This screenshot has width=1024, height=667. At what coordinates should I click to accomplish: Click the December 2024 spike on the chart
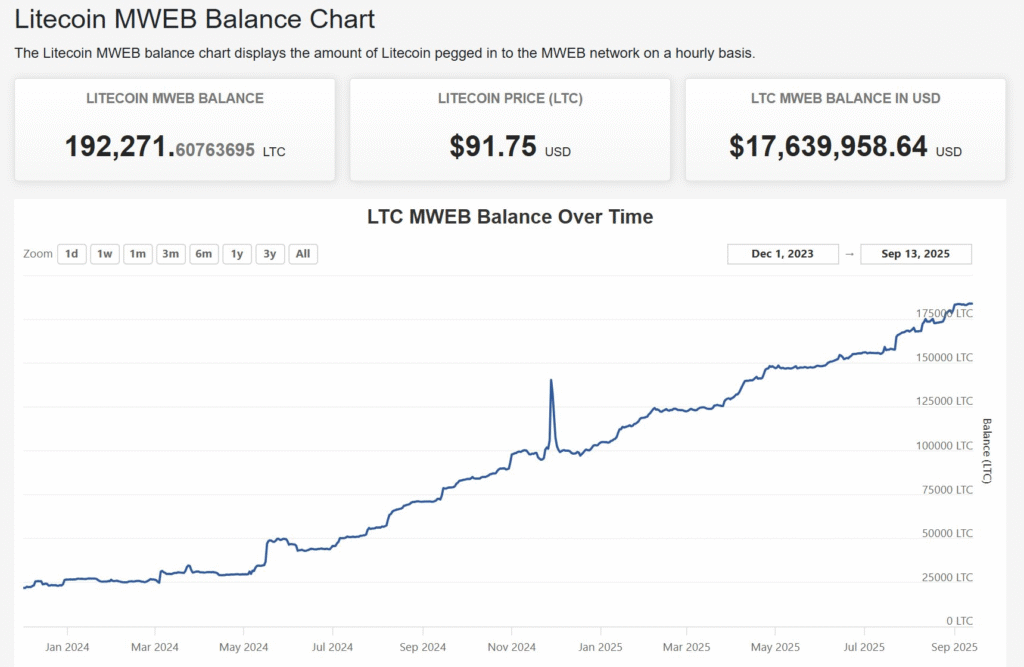pyautogui.click(x=552, y=382)
